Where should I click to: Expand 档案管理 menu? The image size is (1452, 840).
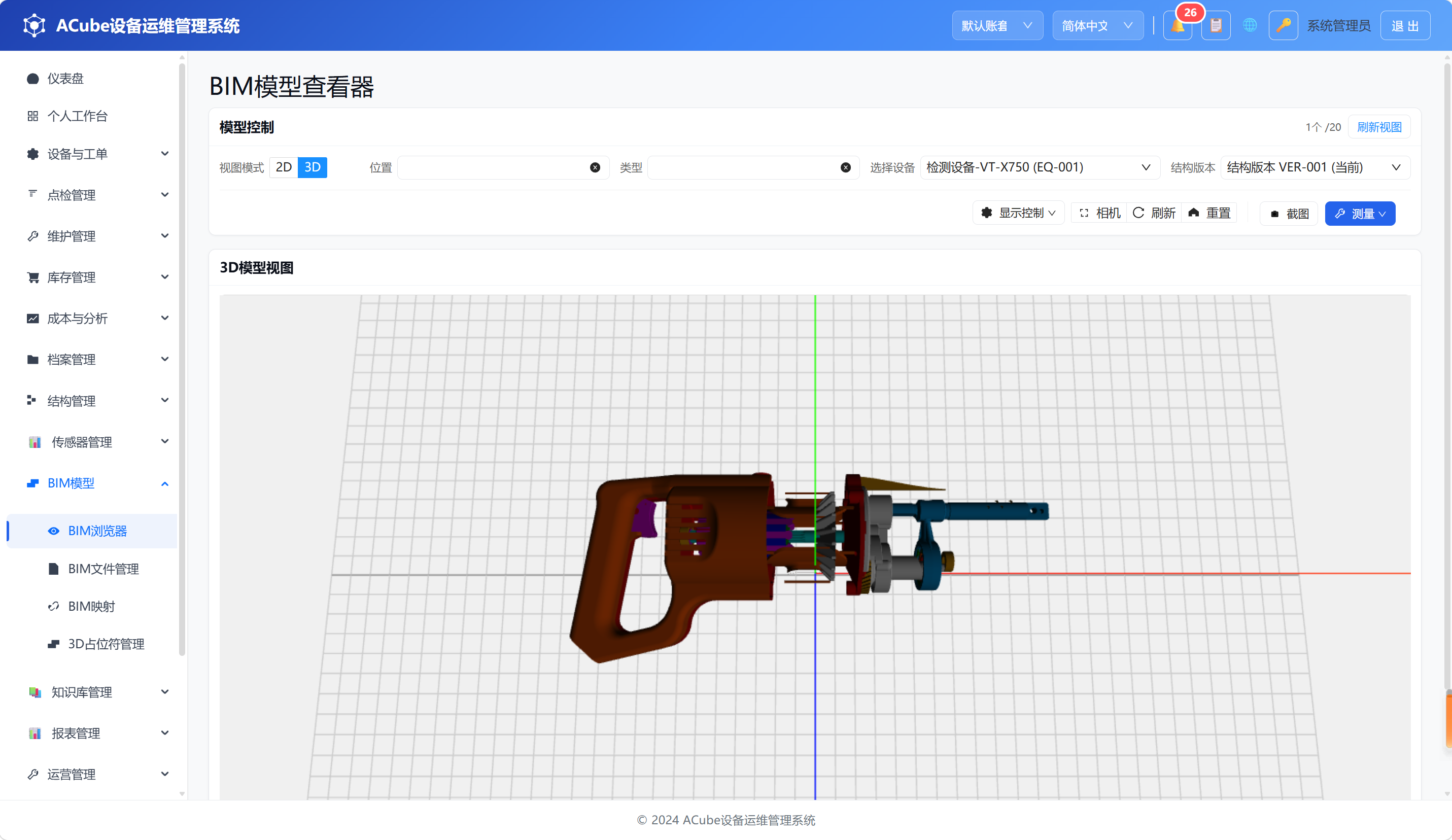click(92, 360)
